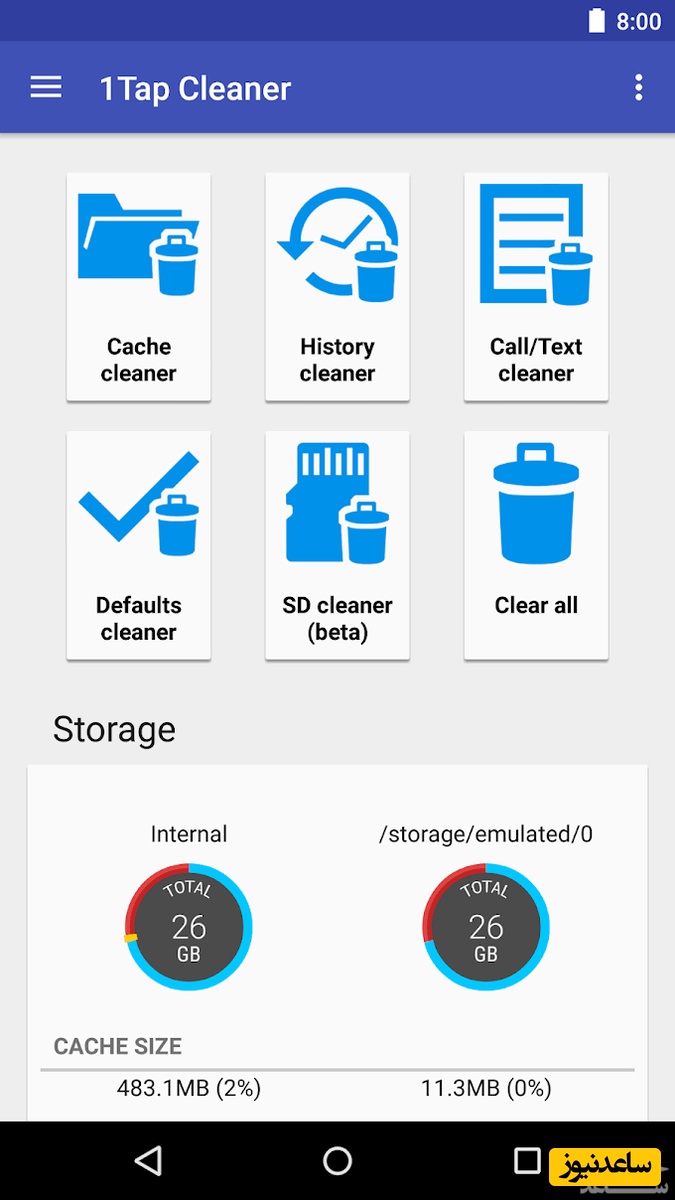
Task: Select the 483.1MB cache size value
Action: point(189,1087)
